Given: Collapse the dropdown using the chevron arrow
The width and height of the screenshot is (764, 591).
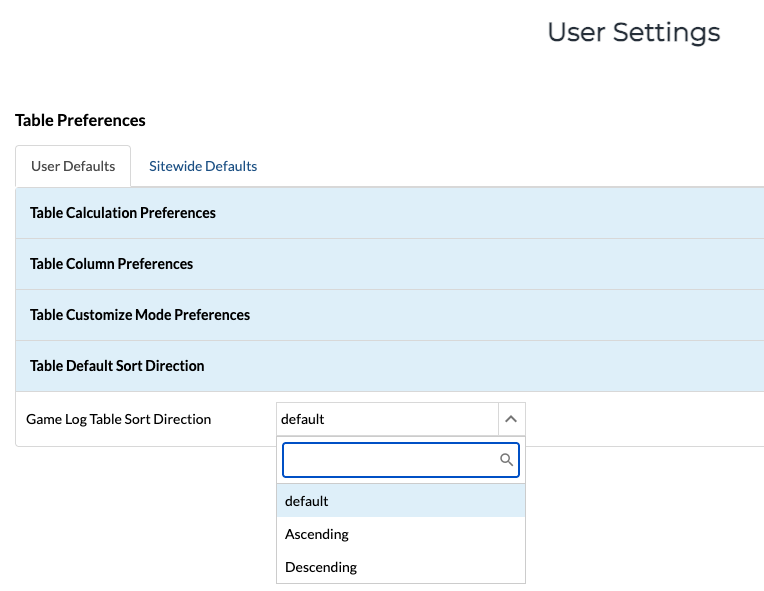Looking at the screenshot, I should tap(511, 419).
